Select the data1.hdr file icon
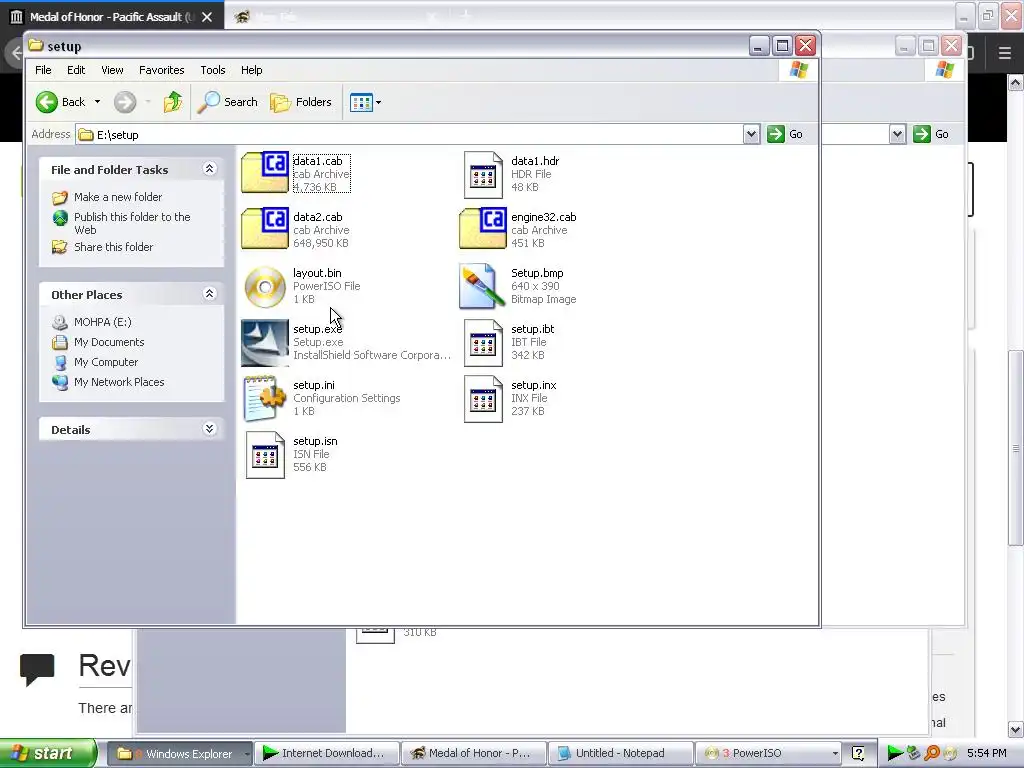The image size is (1024, 768). 483,175
